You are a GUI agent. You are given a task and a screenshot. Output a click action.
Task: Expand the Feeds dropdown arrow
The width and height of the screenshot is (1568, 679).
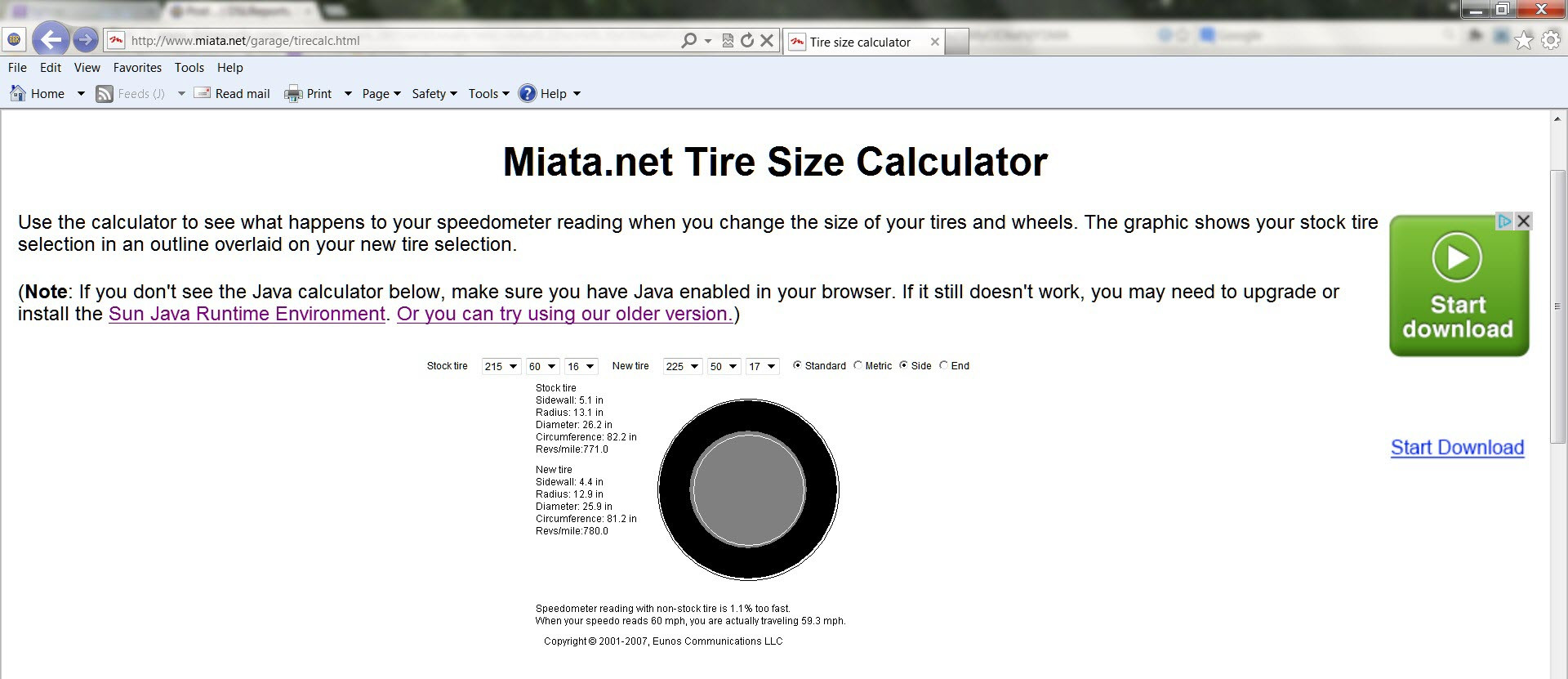click(x=181, y=94)
